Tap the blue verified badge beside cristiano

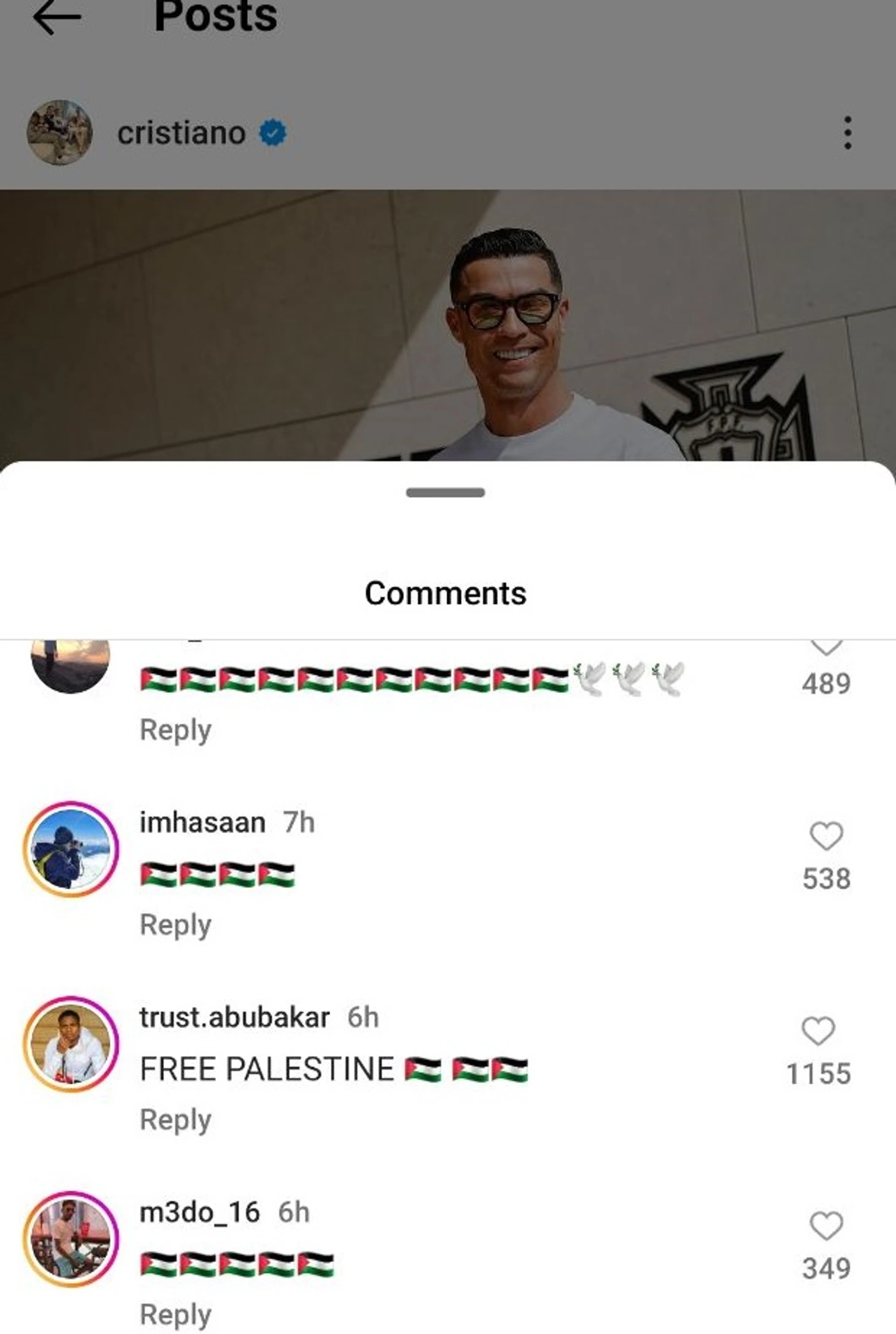click(272, 133)
